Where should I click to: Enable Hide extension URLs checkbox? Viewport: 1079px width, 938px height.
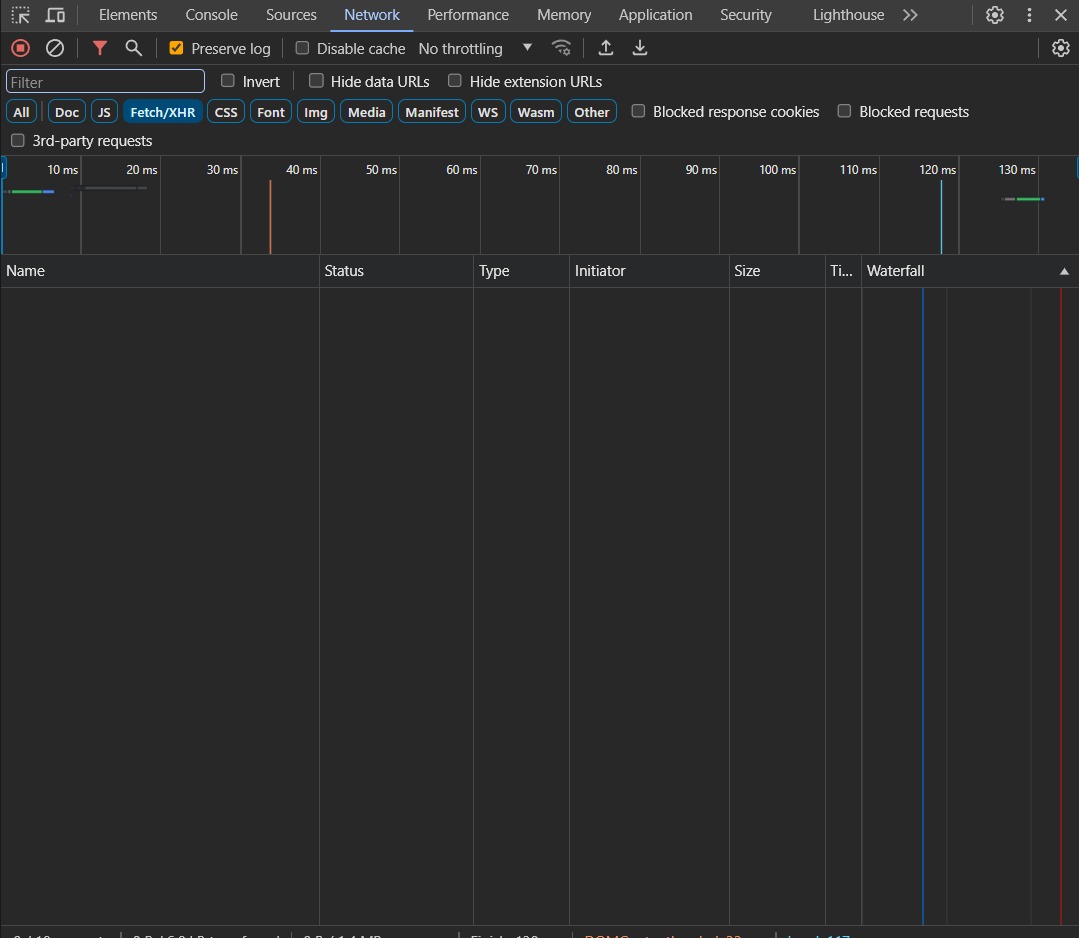(x=455, y=81)
